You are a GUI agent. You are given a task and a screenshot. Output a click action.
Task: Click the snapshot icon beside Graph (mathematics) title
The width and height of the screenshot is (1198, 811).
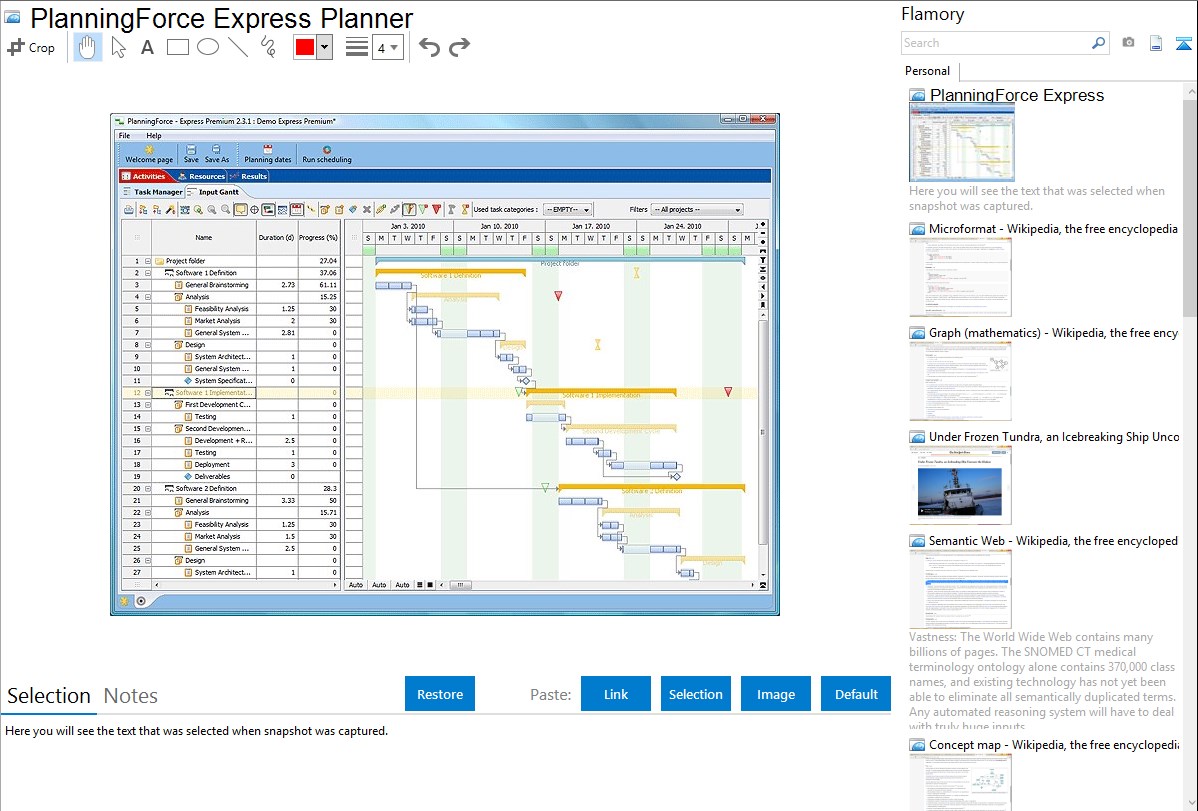click(917, 333)
